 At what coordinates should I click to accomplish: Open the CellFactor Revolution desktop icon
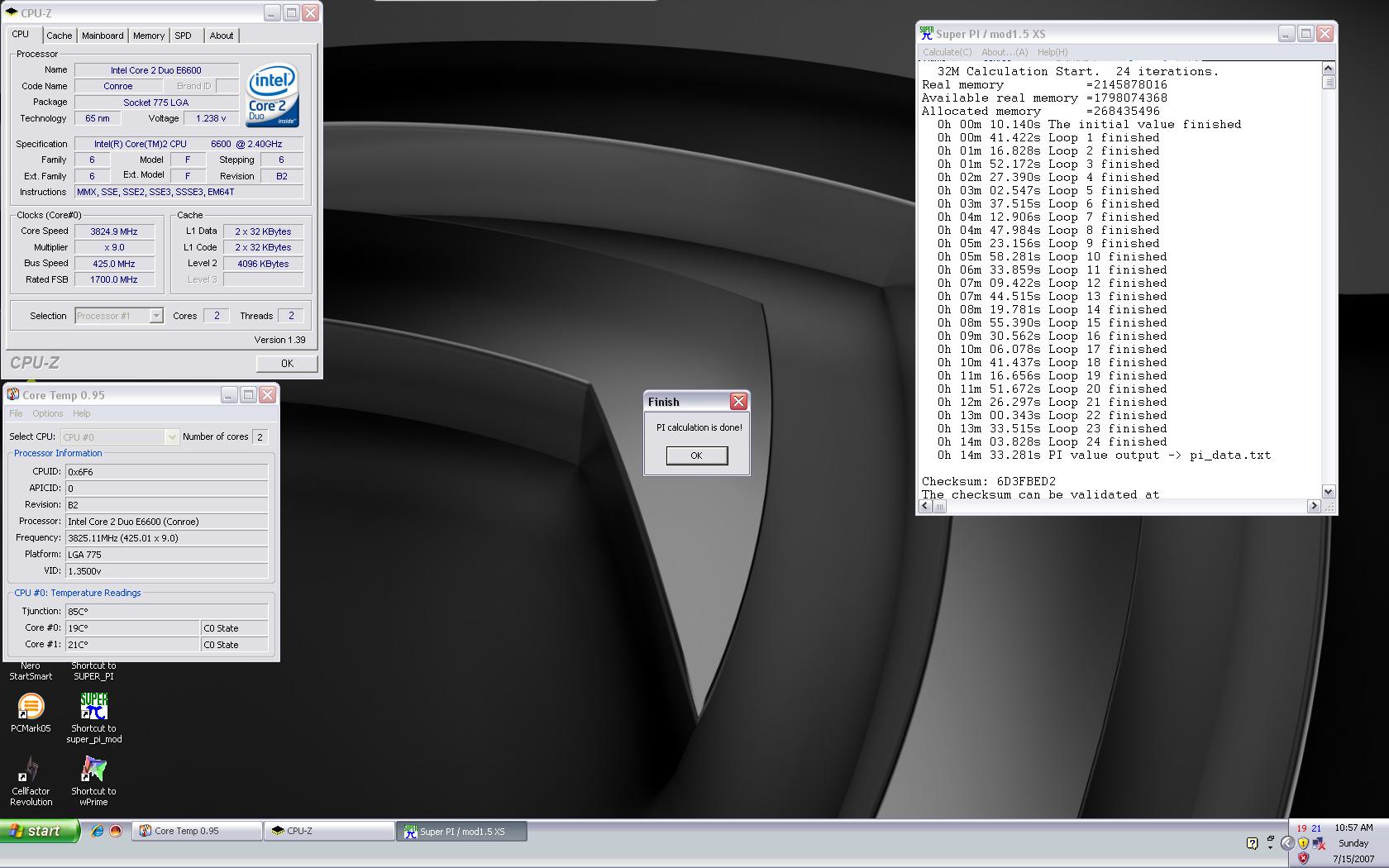pyautogui.click(x=31, y=780)
